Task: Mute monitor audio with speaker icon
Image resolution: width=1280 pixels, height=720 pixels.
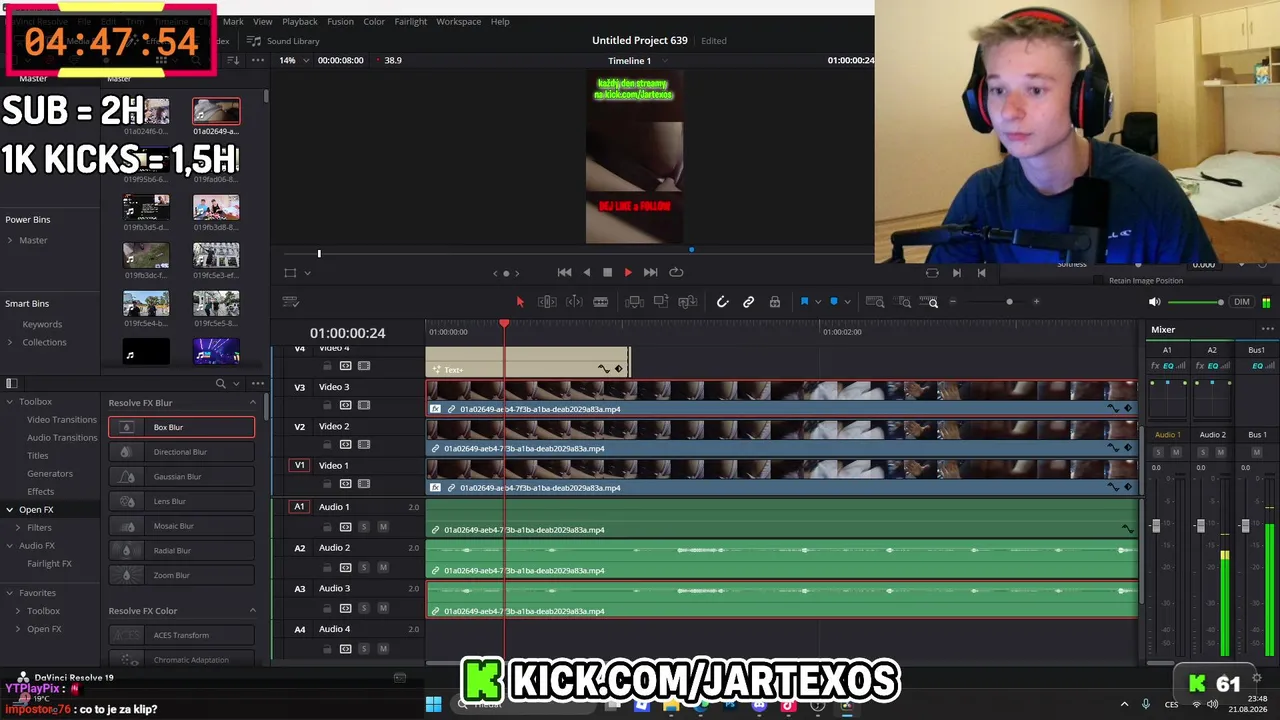Action: (x=1154, y=302)
